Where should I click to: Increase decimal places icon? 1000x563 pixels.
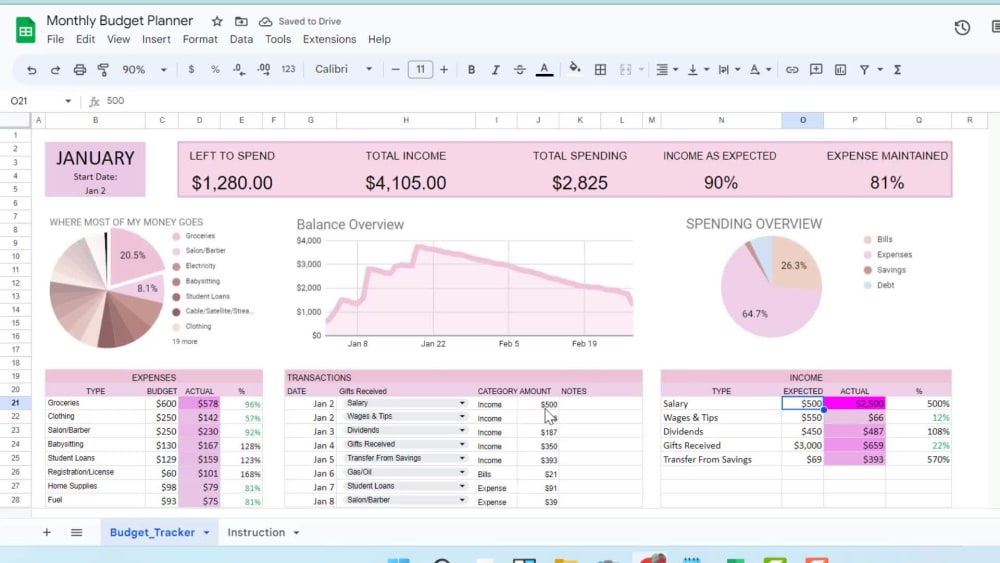(263, 69)
